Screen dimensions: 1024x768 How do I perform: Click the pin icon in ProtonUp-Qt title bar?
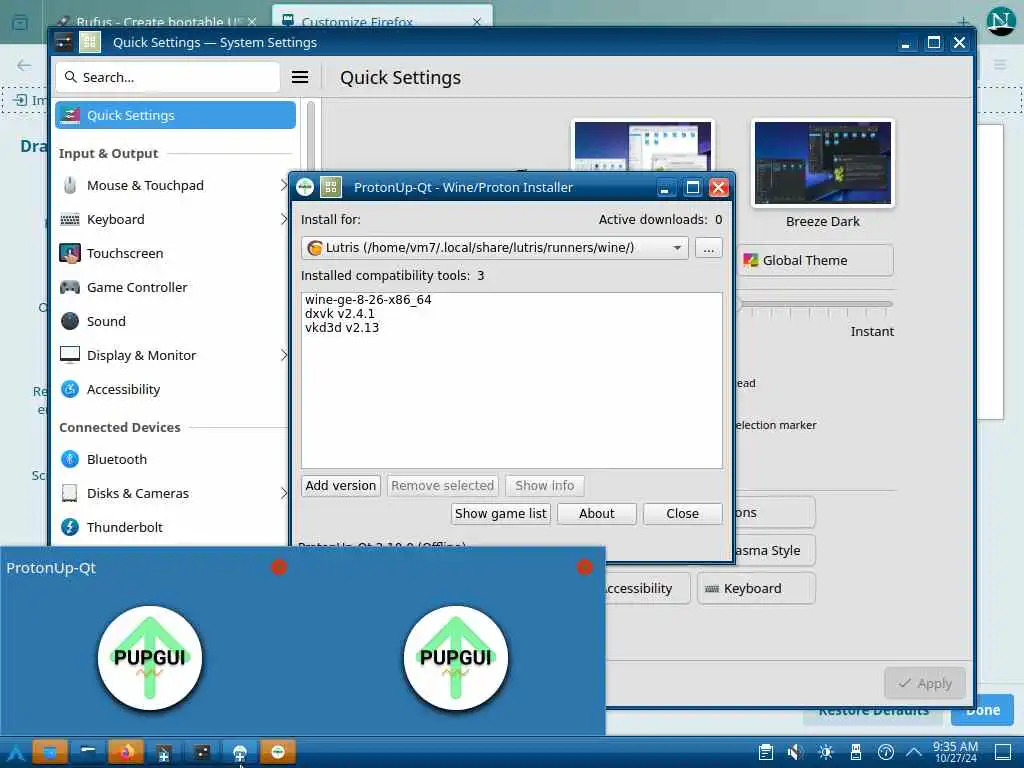pos(330,187)
